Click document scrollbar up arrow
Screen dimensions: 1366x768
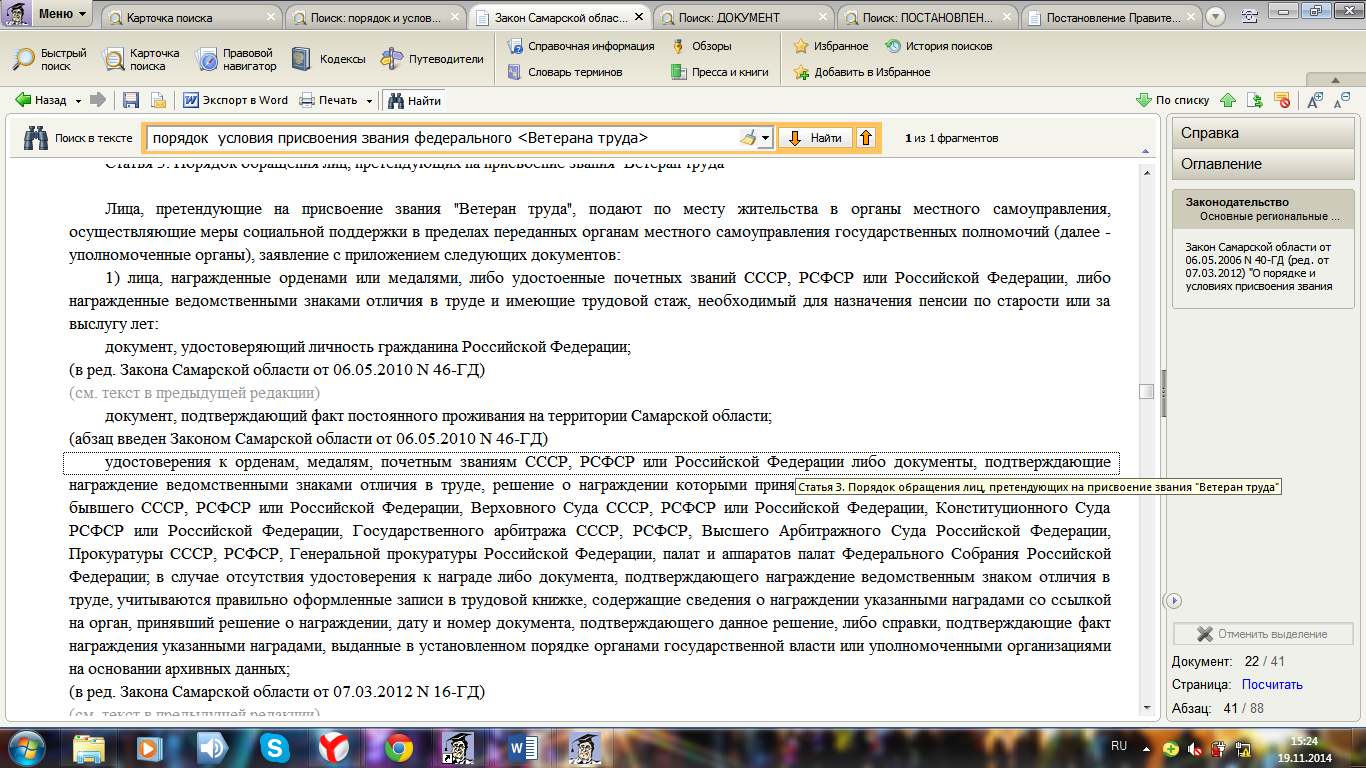1146,173
